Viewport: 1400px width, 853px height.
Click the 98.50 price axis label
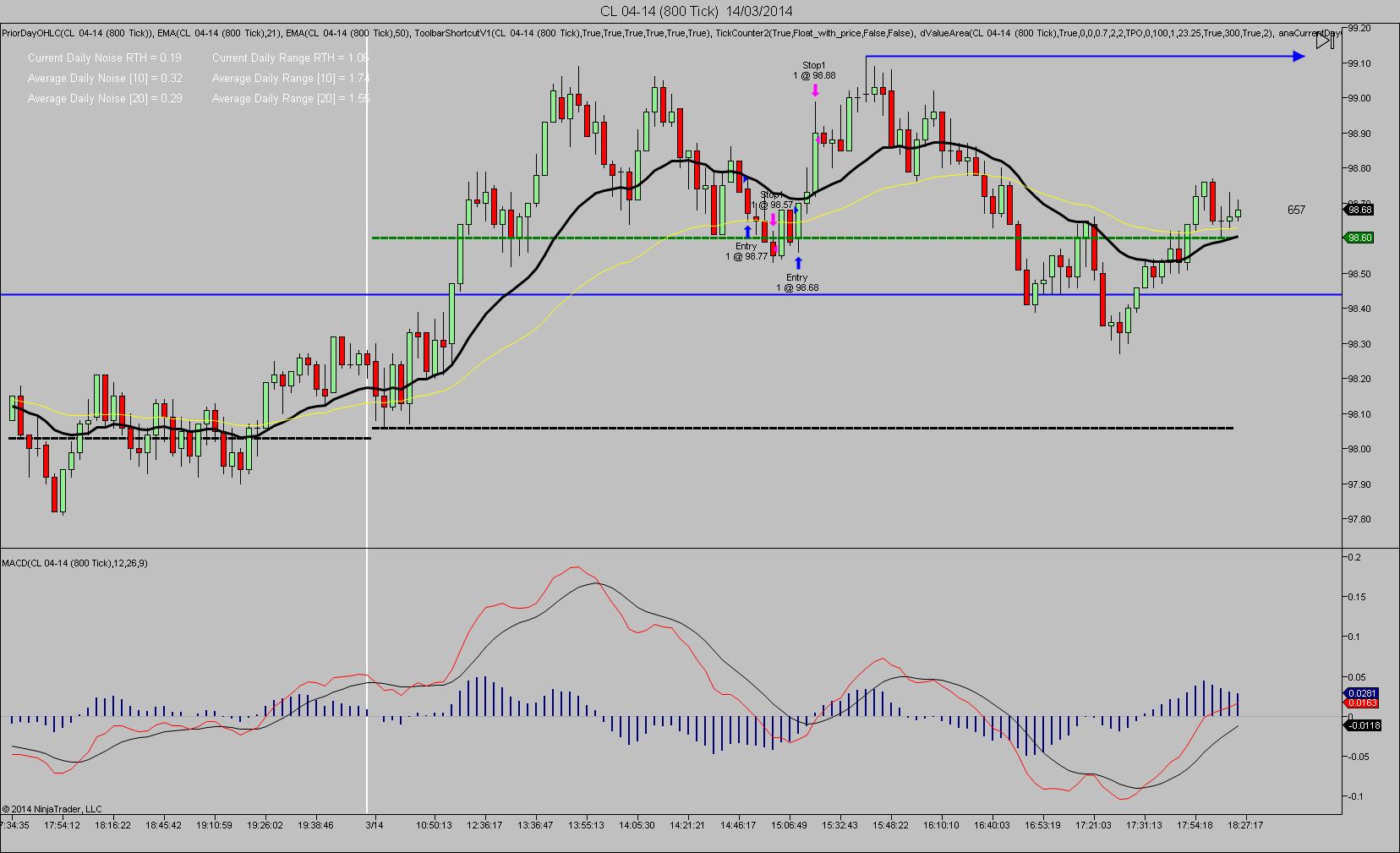tap(1359, 274)
